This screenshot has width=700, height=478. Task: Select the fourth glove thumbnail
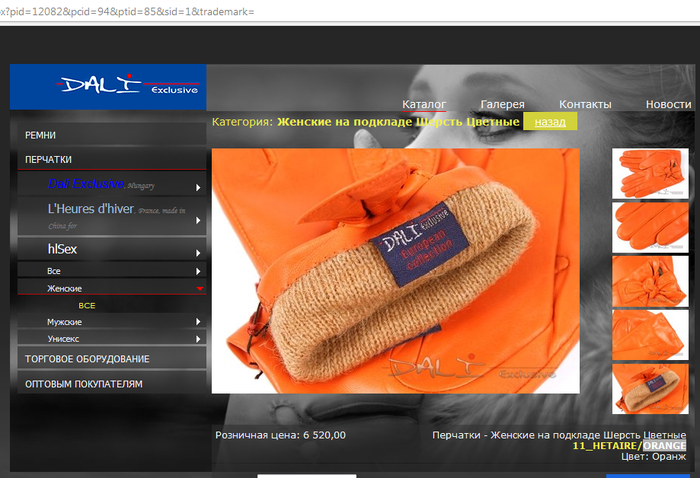(x=650, y=334)
